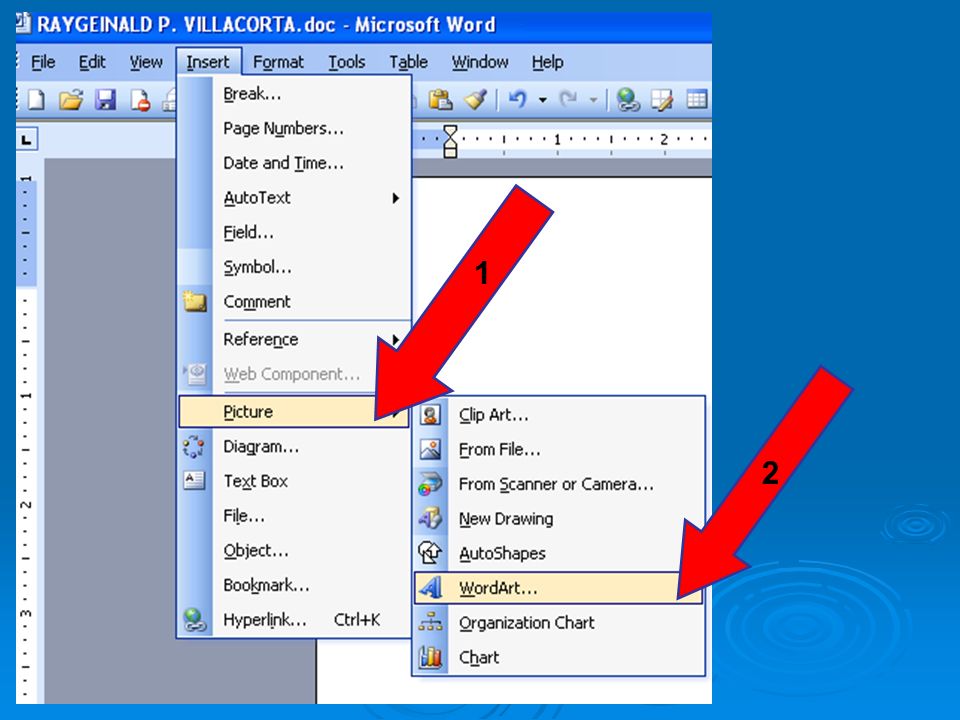Click the Clip Art icon in submenu
Screen dimensions: 960x720
click(x=430, y=414)
